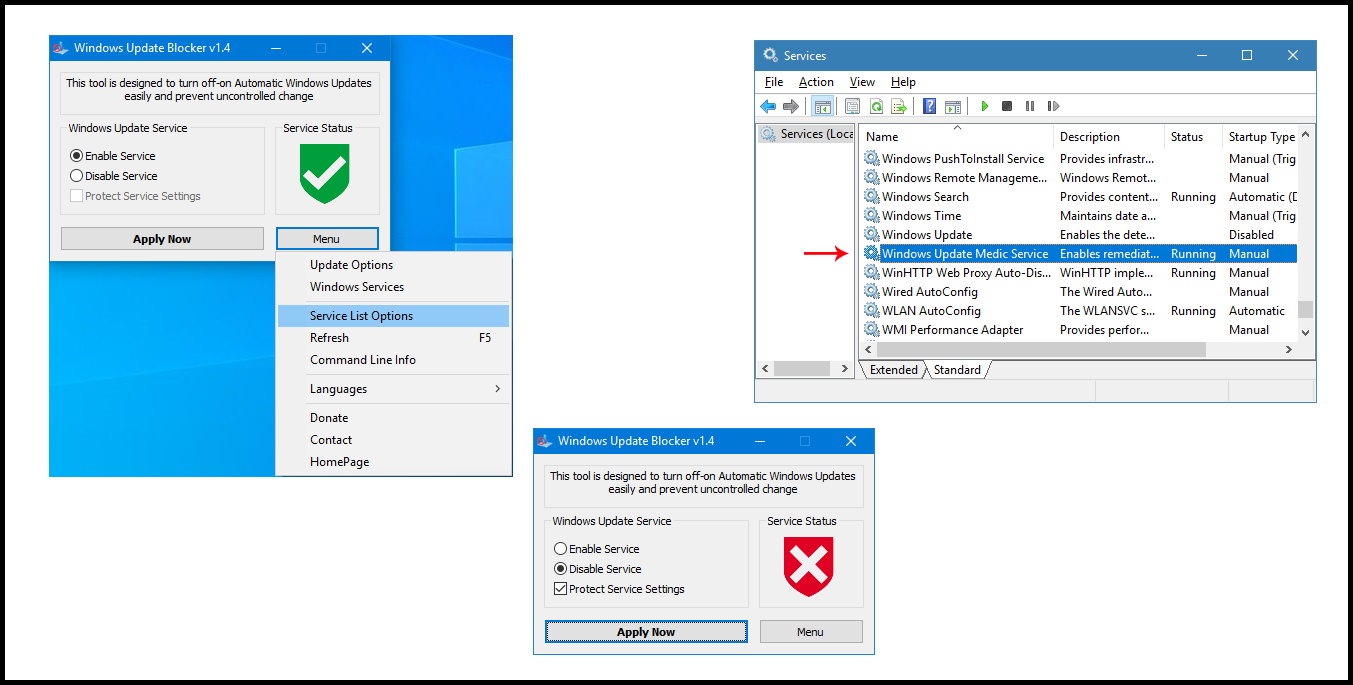Restart the service using the restart icon
1353x685 pixels.
tap(1053, 106)
